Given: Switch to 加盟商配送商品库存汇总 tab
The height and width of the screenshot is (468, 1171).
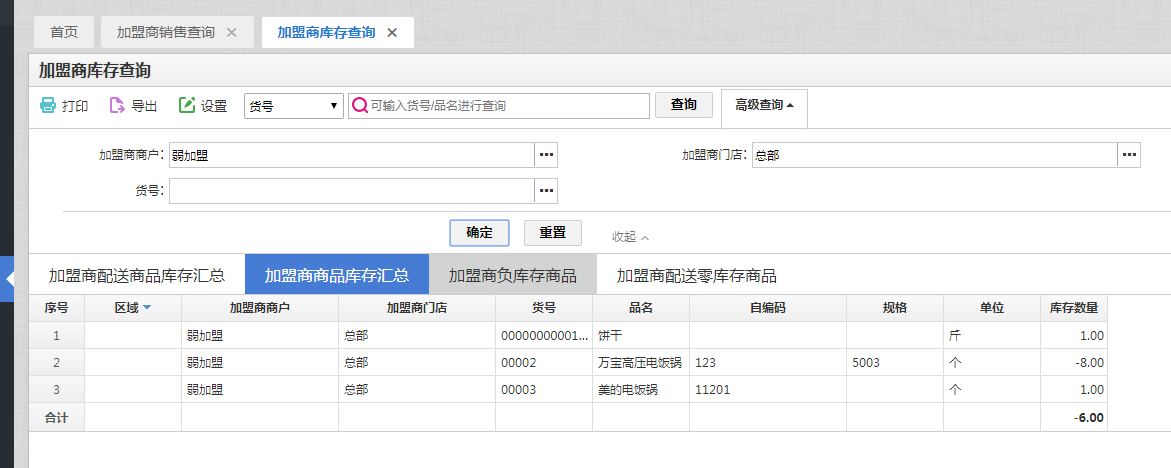Looking at the screenshot, I should pos(137,275).
